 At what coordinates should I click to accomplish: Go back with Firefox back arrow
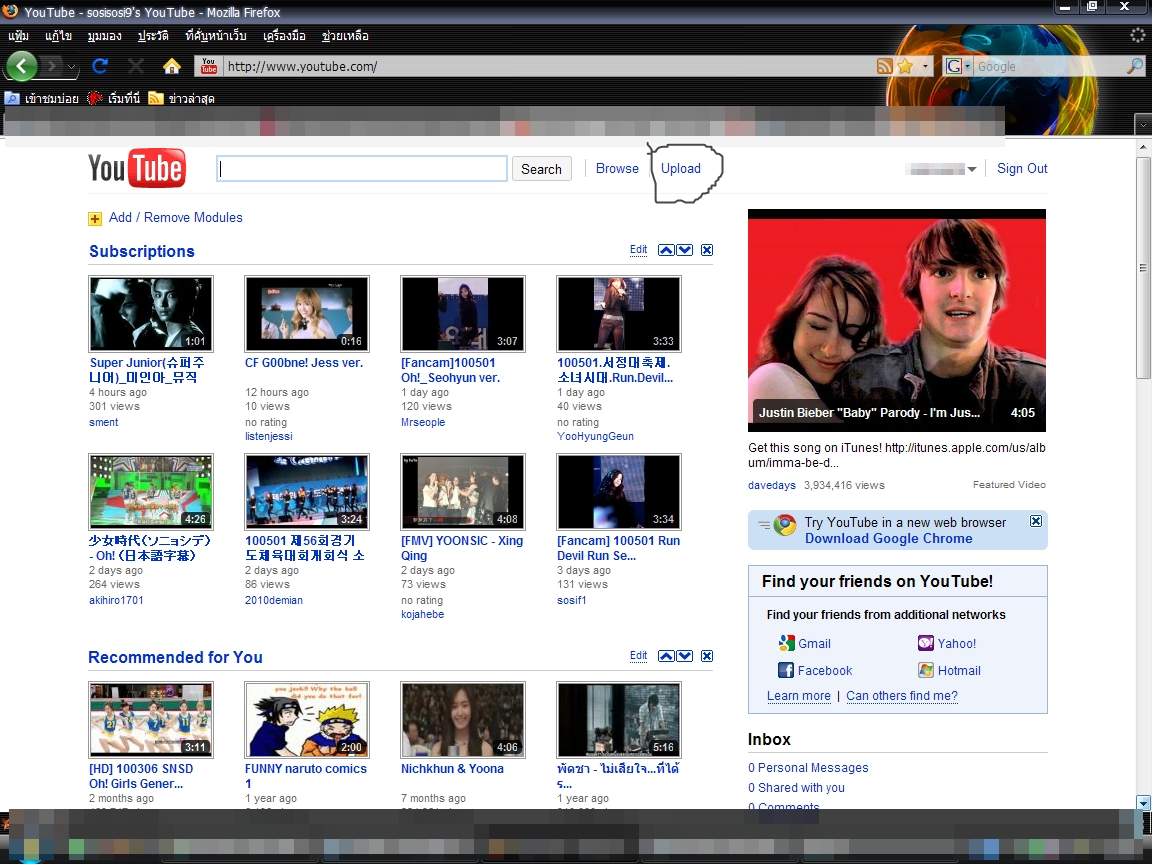pyautogui.click(x=21, y=66)
